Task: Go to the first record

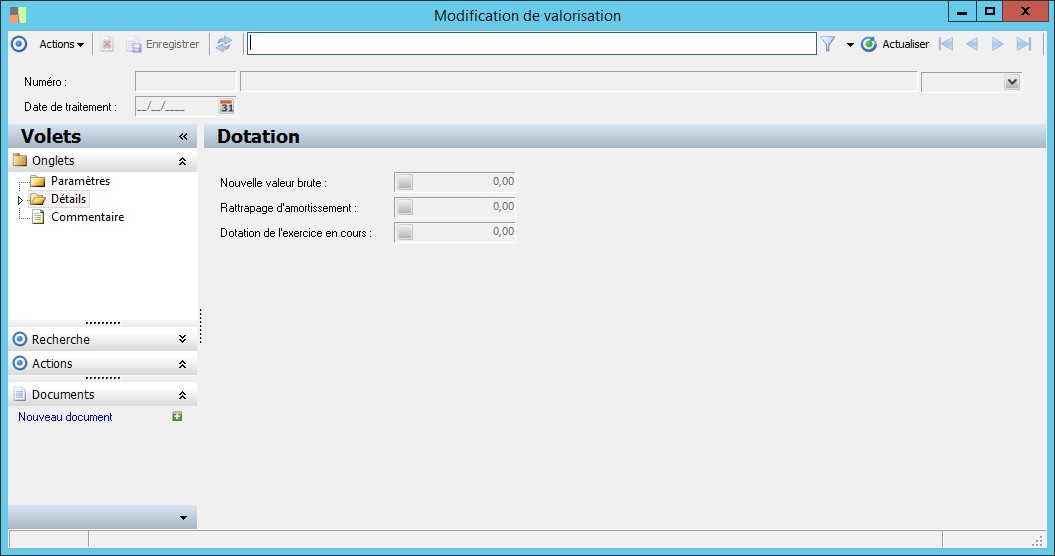Action: 946,44
